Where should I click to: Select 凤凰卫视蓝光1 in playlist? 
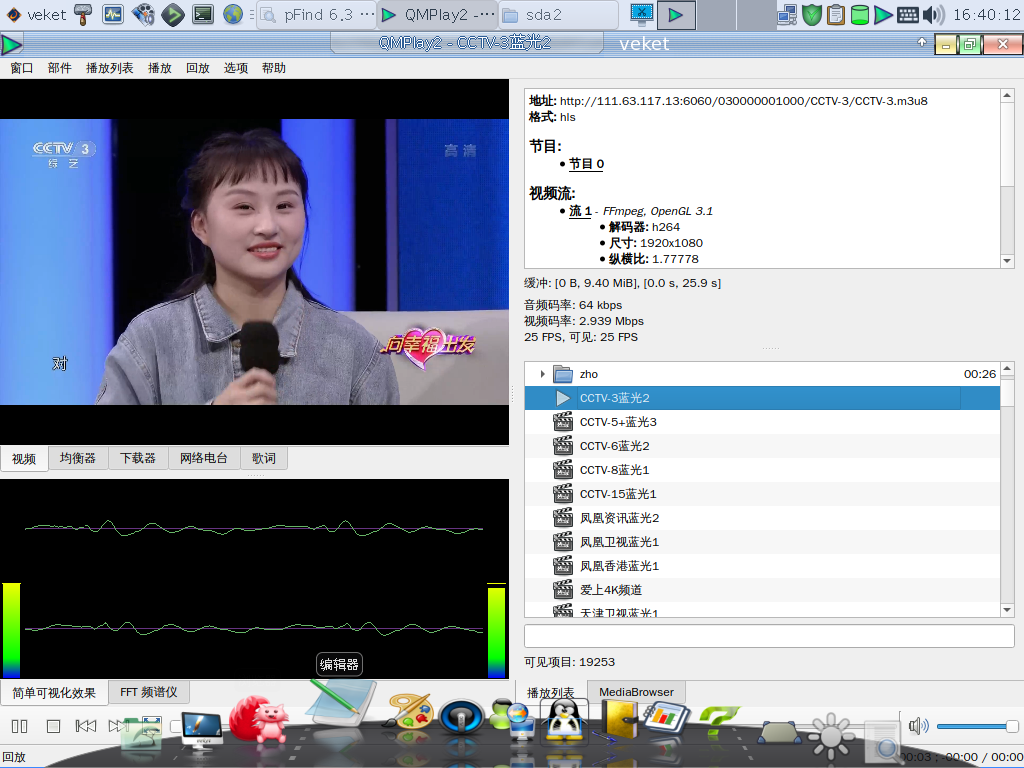pyautogui.click(x=762, y=542)
